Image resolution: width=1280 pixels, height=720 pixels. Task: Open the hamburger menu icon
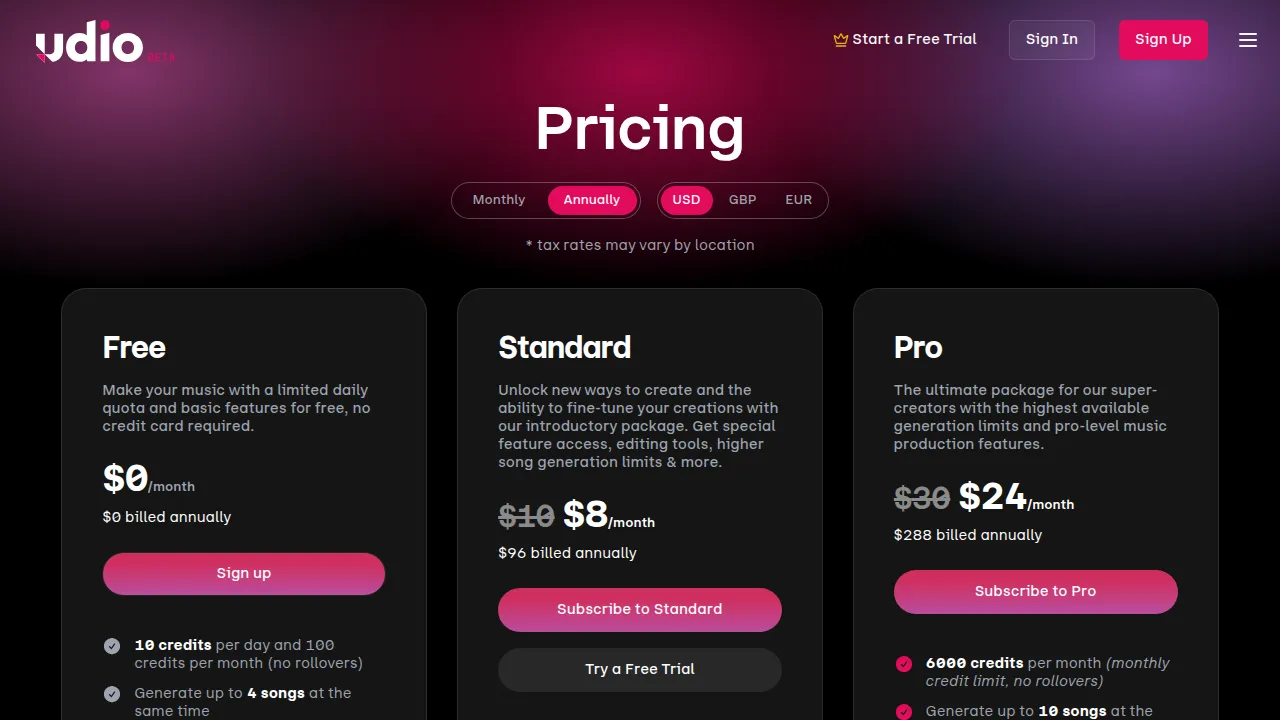(1248, 40)
